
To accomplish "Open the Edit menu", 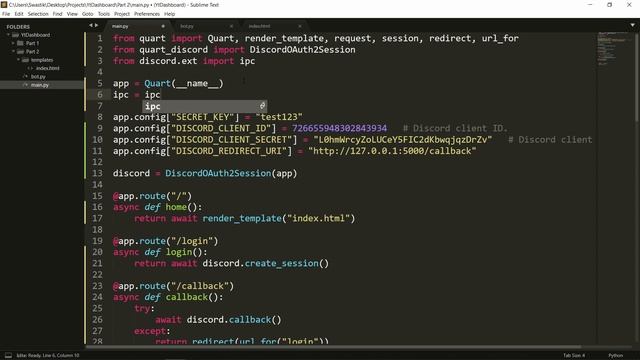I will (19, 14).
